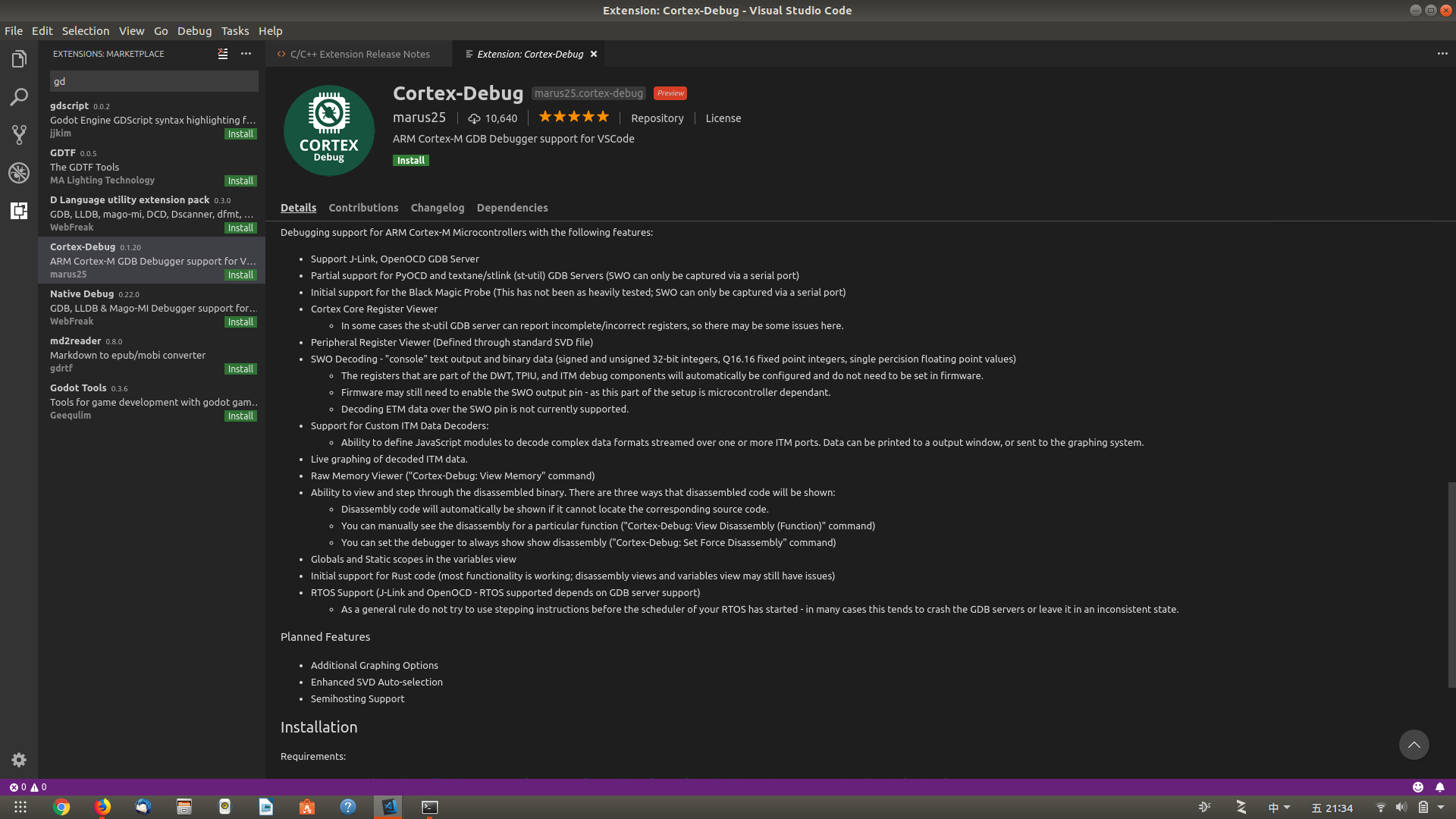Click errors and warnings status indicator
1456x819 pixels.
pyautogui.click(x=28, y=787)
